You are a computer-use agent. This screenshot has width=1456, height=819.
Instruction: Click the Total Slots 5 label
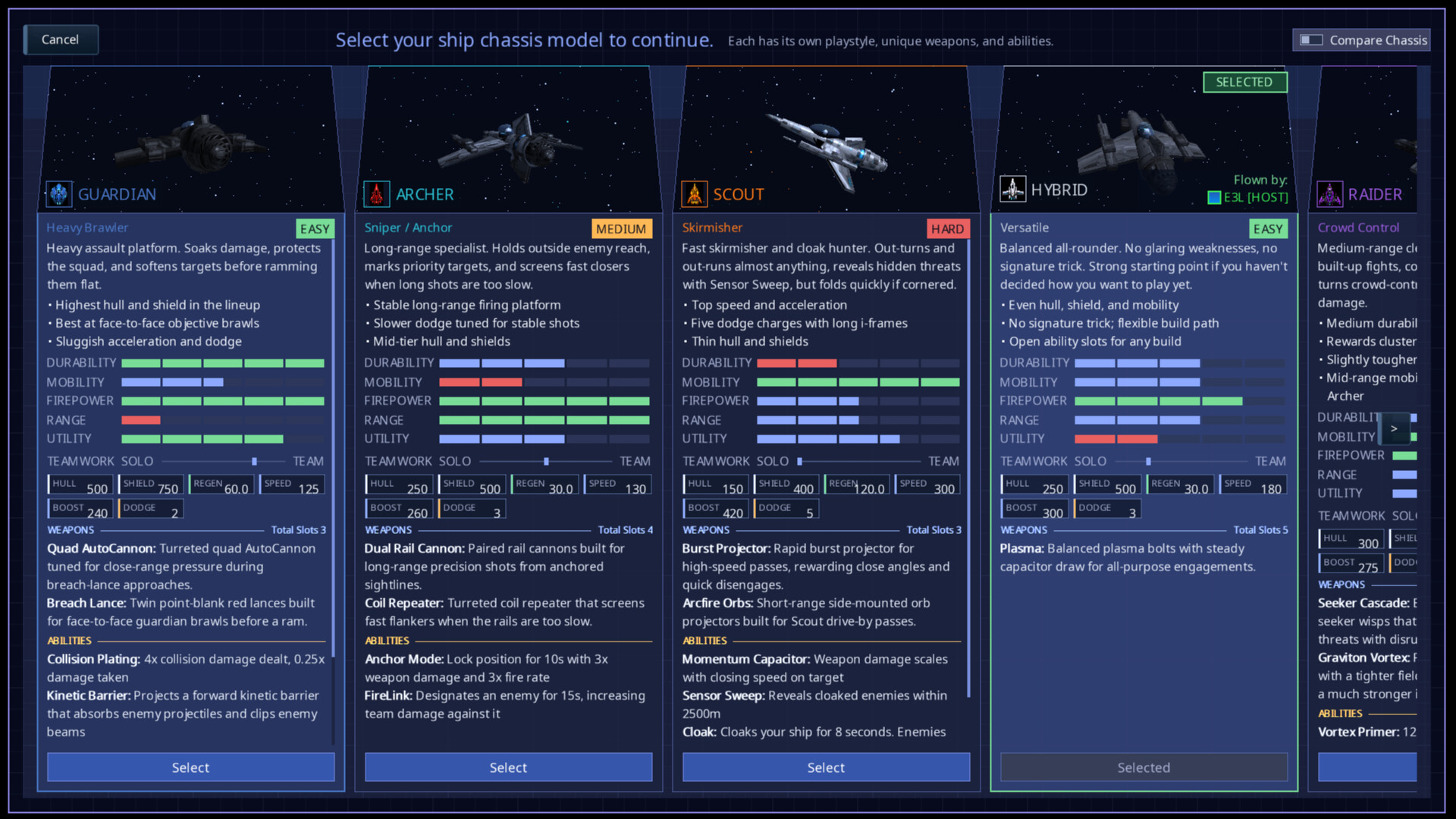click(1260, 530)
